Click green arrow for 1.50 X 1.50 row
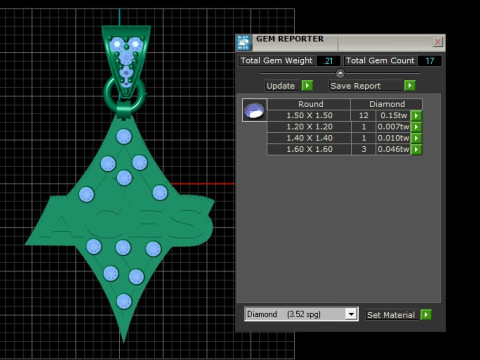The height and width of the screenshot is (360, 480). (416, 115)
